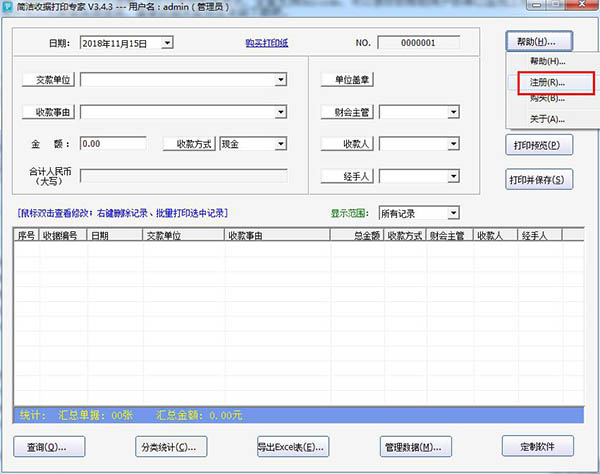Open the 收款方式 现金 dropdown
600x474 pixels.
[281, 144]
